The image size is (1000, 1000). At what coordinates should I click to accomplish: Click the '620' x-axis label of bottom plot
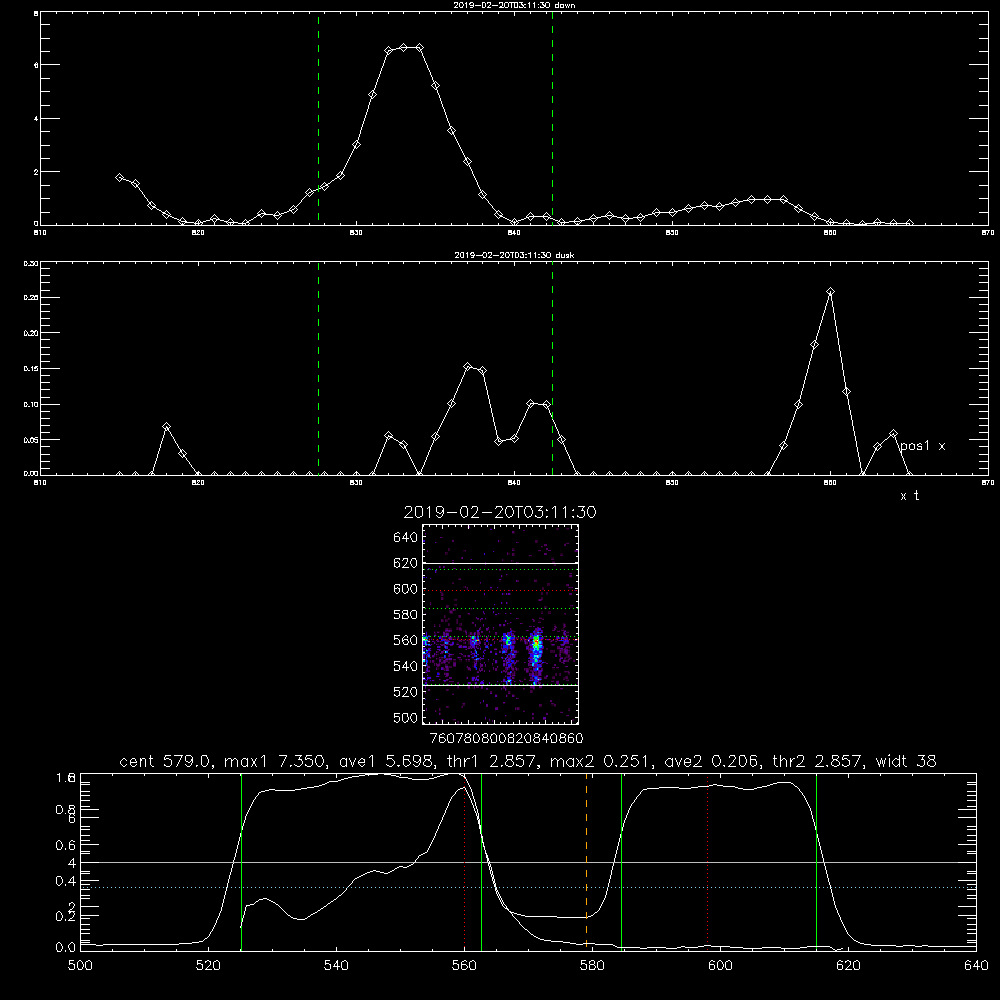coord(848,966)
